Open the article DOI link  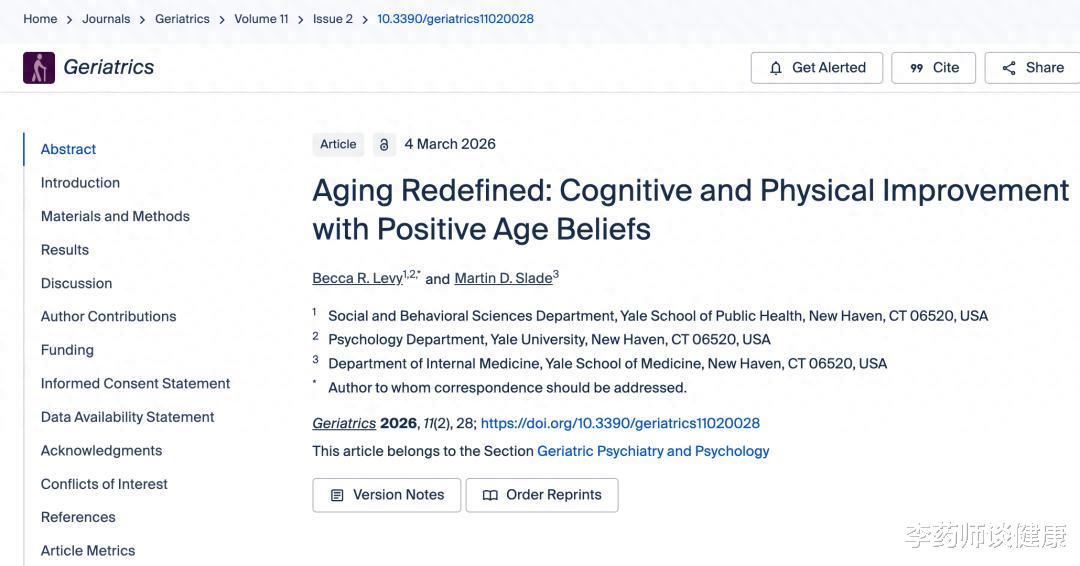coord(620,423)
